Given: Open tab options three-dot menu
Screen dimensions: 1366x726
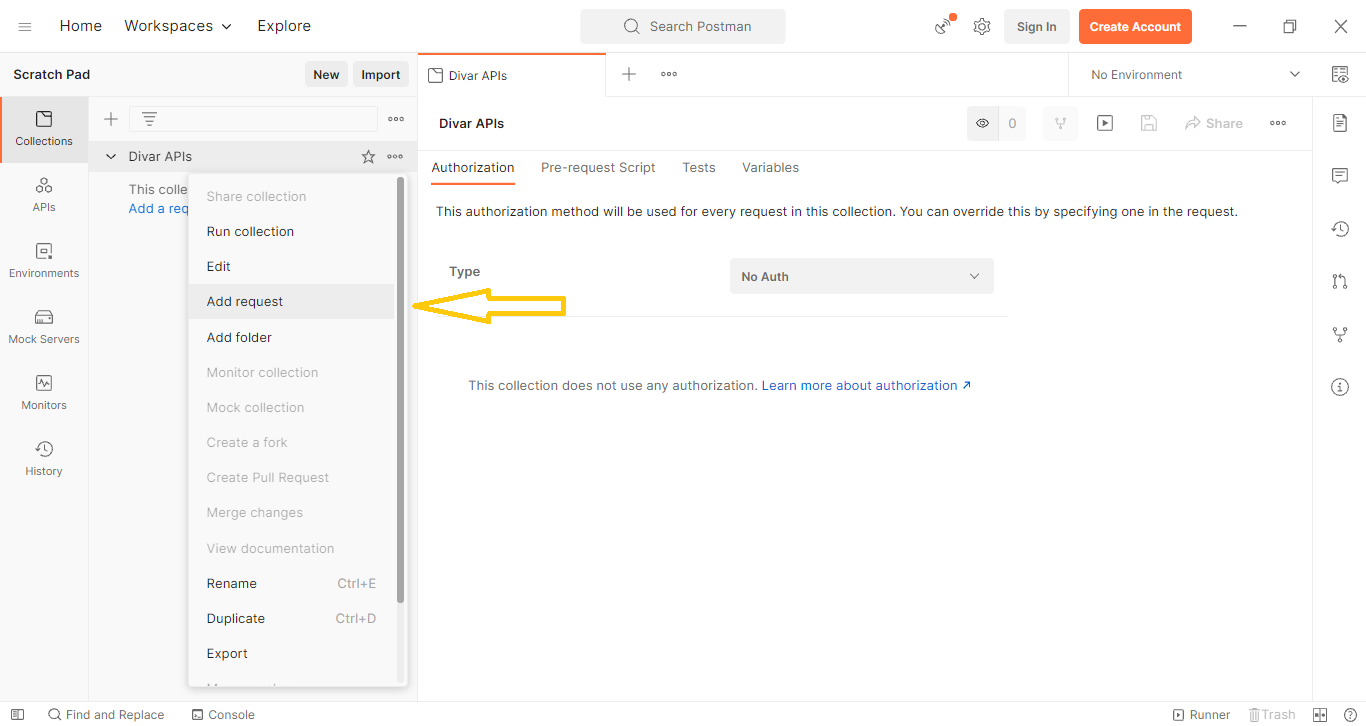Looking at the screenshot, I should click(669, 74).
